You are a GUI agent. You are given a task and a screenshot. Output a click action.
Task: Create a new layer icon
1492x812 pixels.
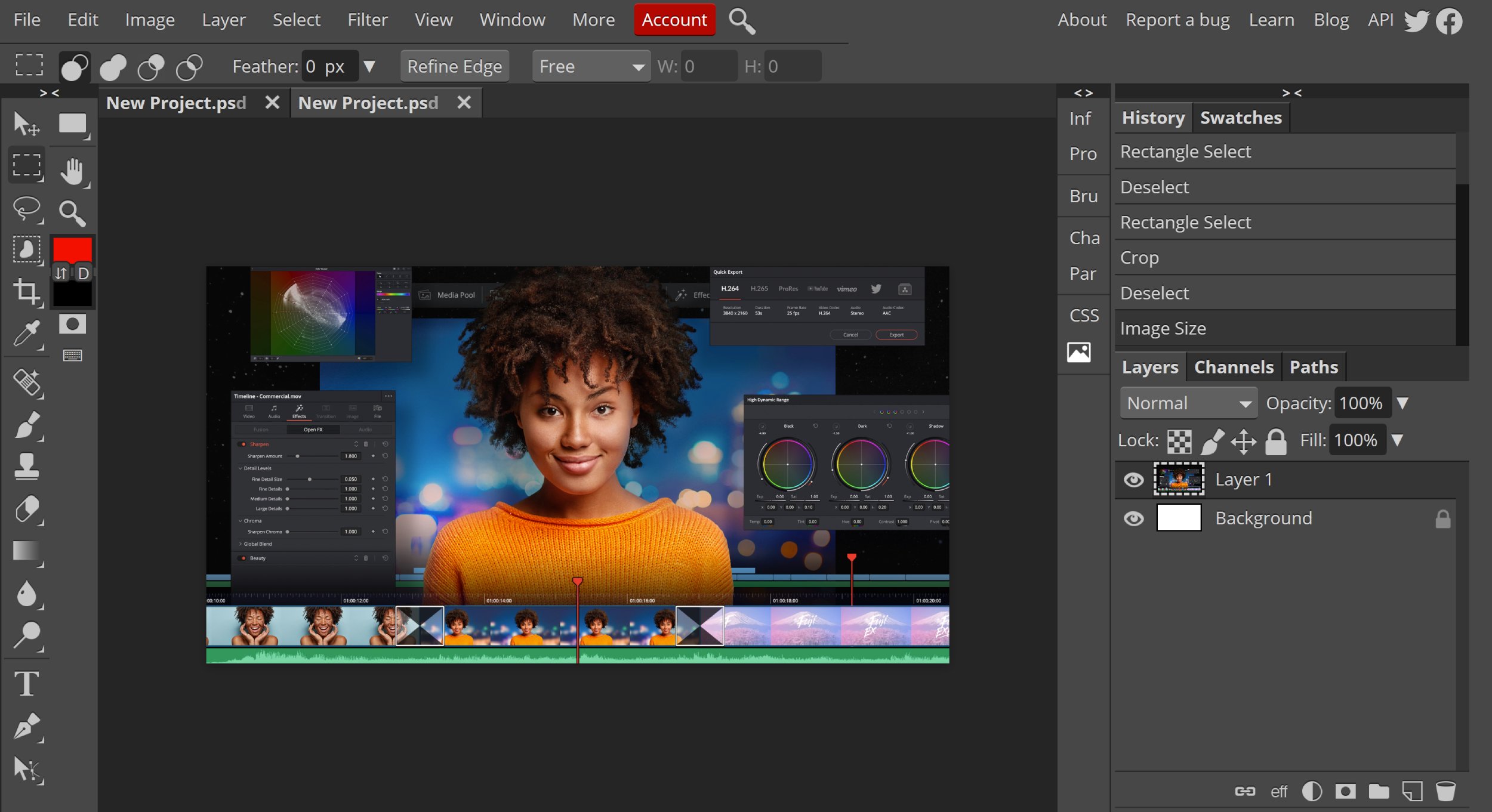click(1412, 791)
